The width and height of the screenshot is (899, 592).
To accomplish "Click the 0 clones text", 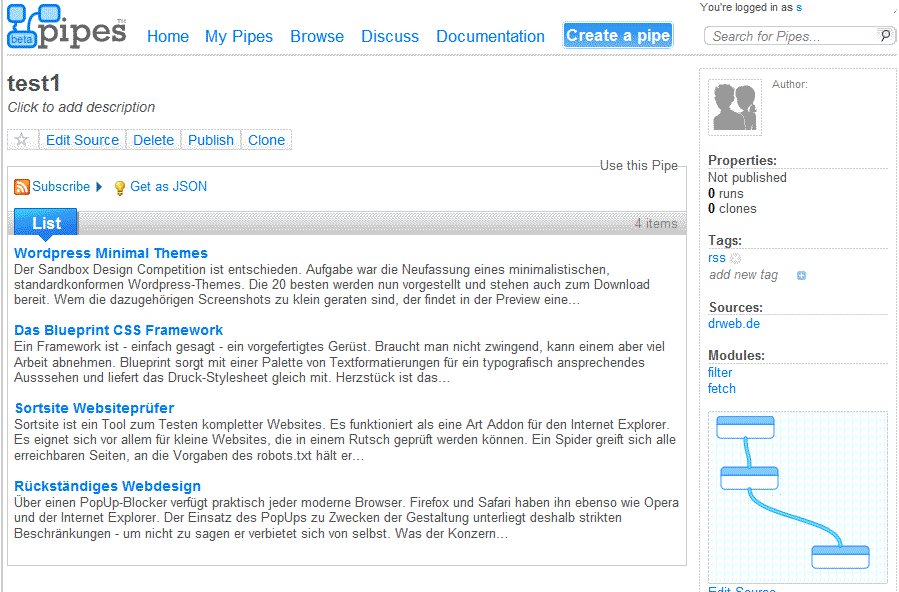I will click(732, 209).
